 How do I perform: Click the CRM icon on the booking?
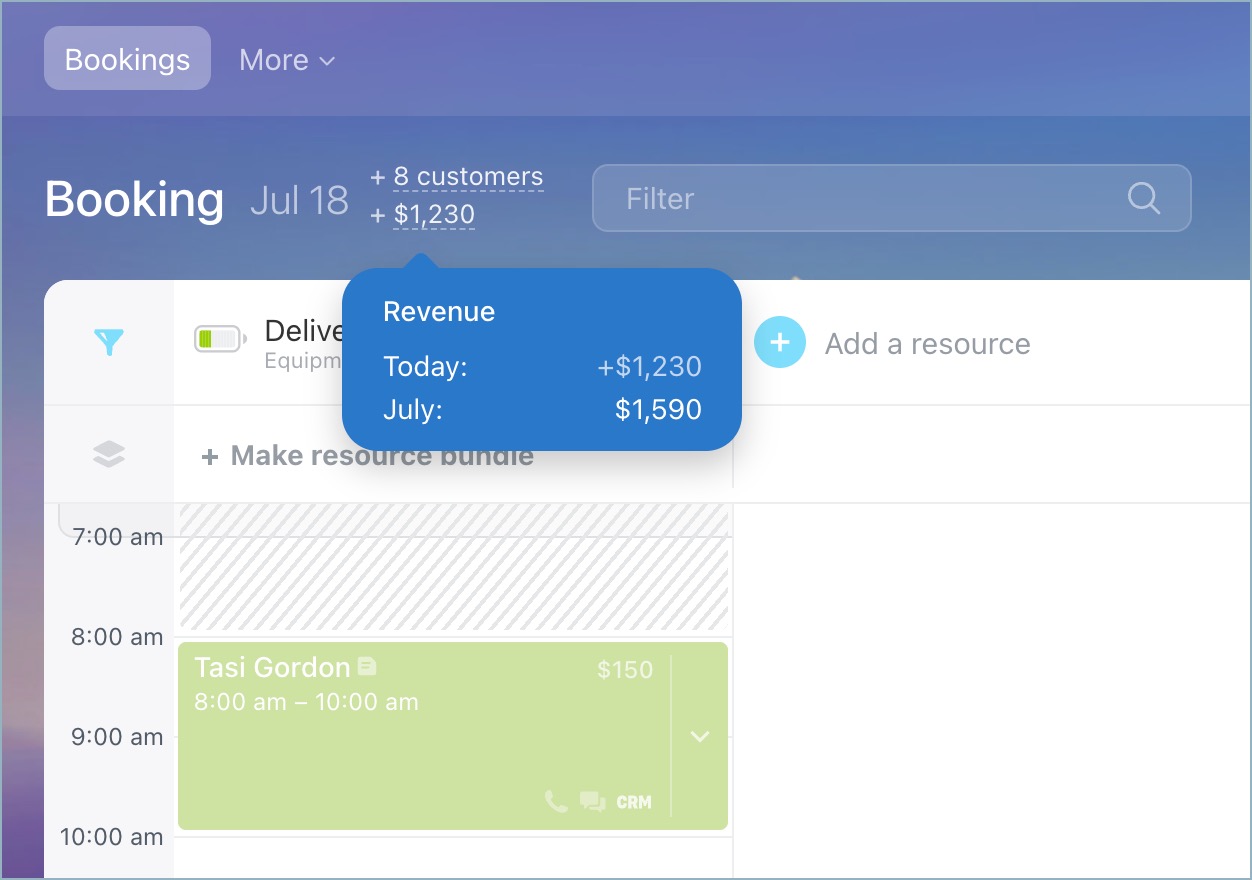click(x=634, y=802)
